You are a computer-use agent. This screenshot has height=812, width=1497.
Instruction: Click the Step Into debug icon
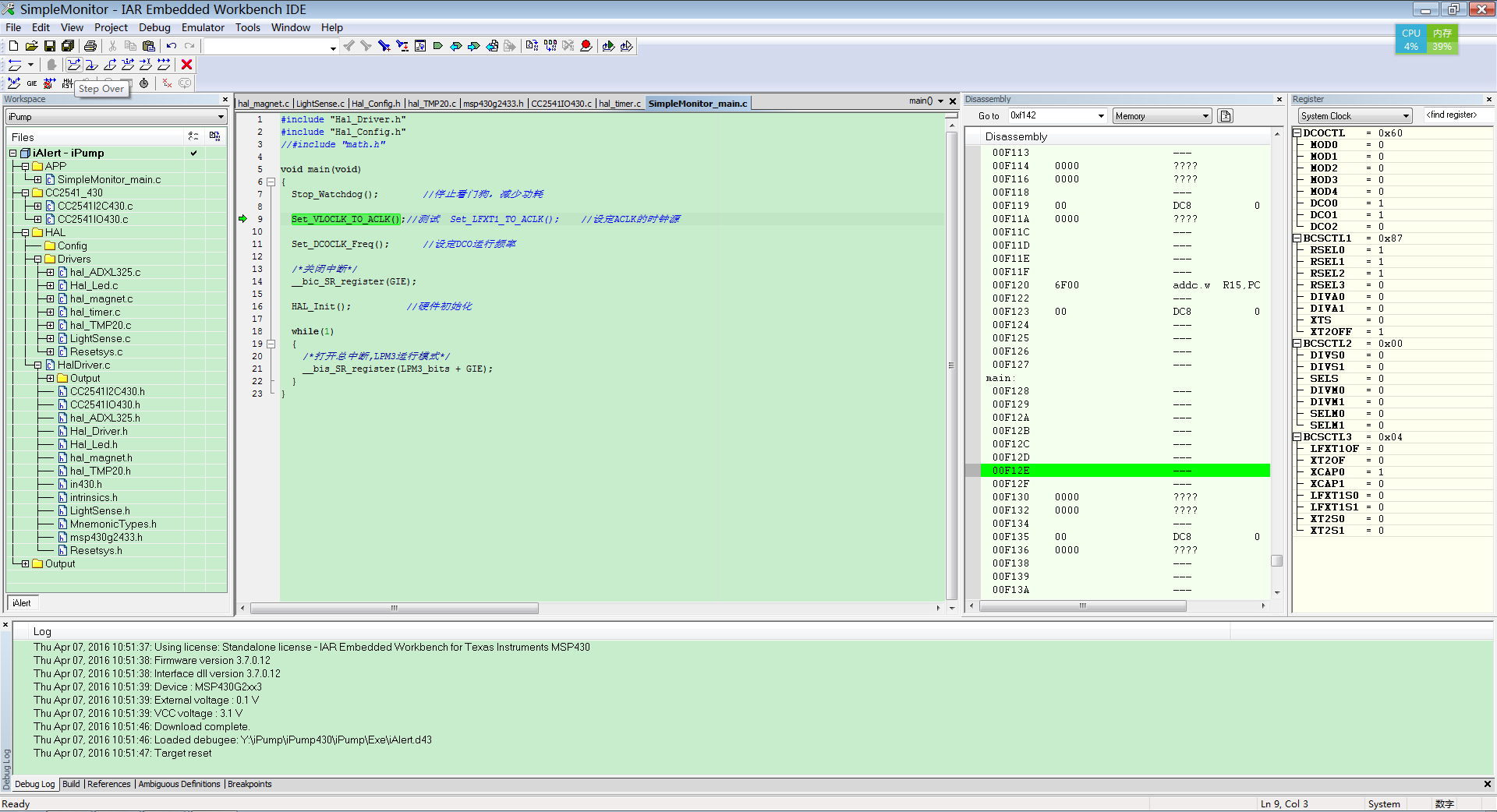pyautogui.click(x=92, y=65)
